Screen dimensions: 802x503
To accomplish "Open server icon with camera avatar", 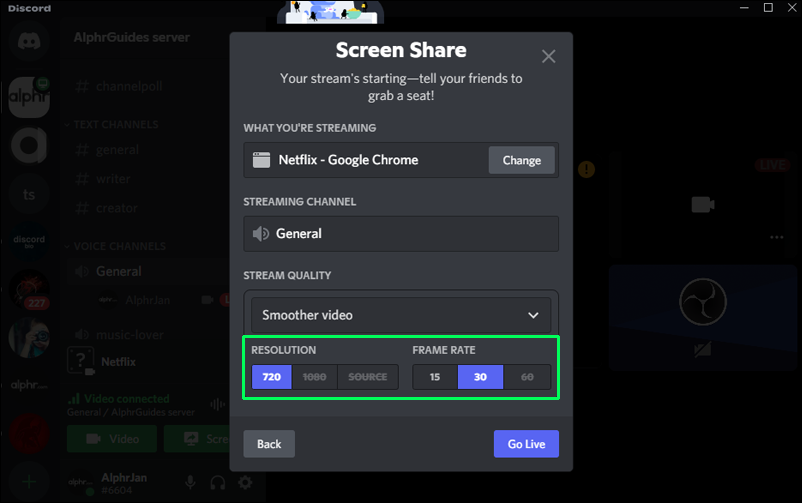I will (29, 338).
